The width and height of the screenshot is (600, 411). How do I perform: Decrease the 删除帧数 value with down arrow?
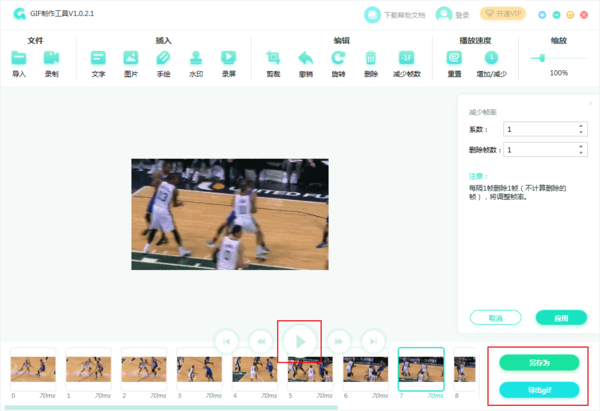581,153
